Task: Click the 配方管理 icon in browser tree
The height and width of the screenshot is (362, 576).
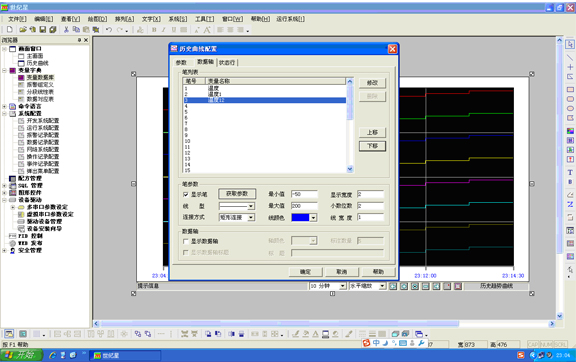Action: click(x=12, y=178)
